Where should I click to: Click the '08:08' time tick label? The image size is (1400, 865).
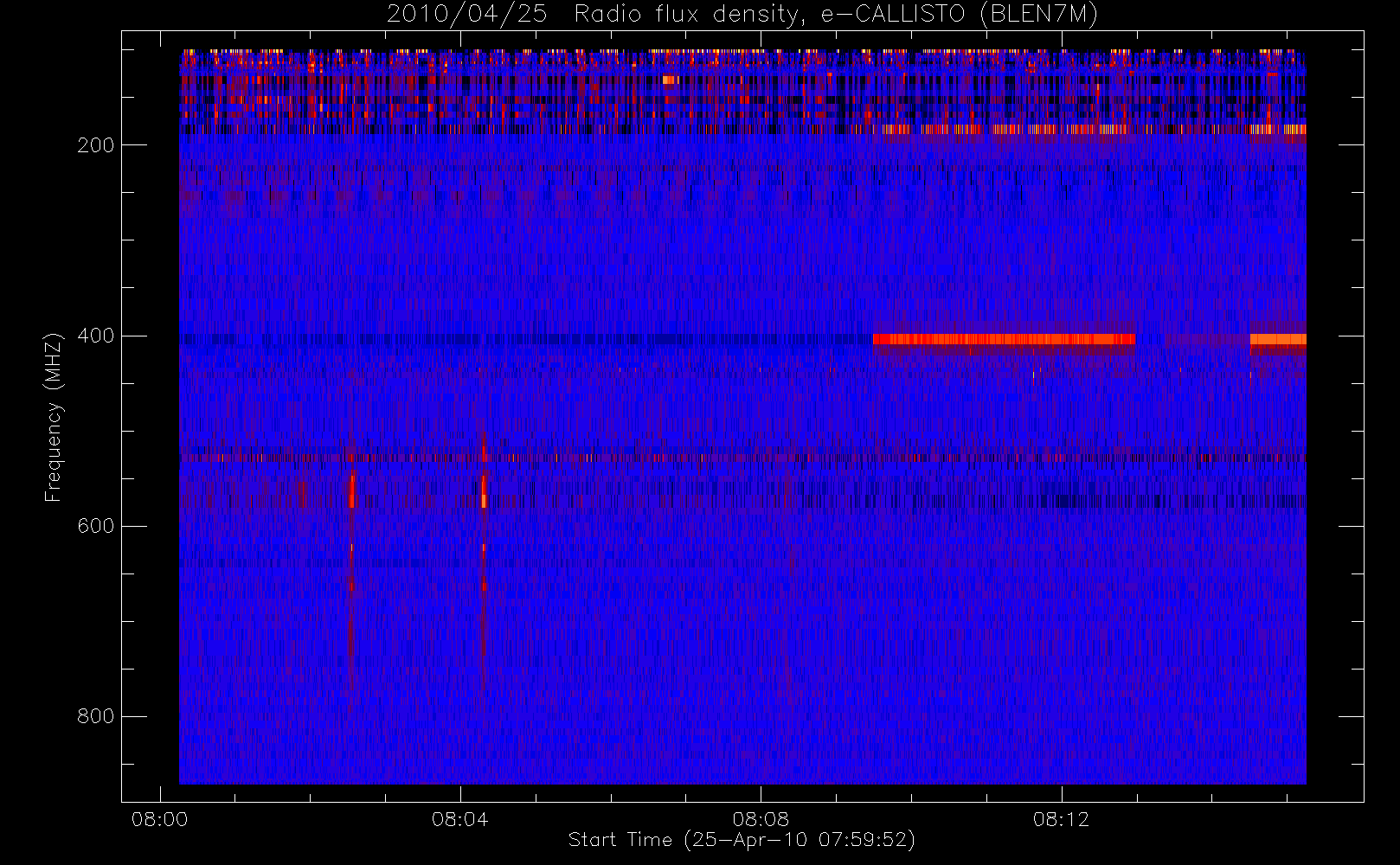pyautogui.click(x=761, y=819)
